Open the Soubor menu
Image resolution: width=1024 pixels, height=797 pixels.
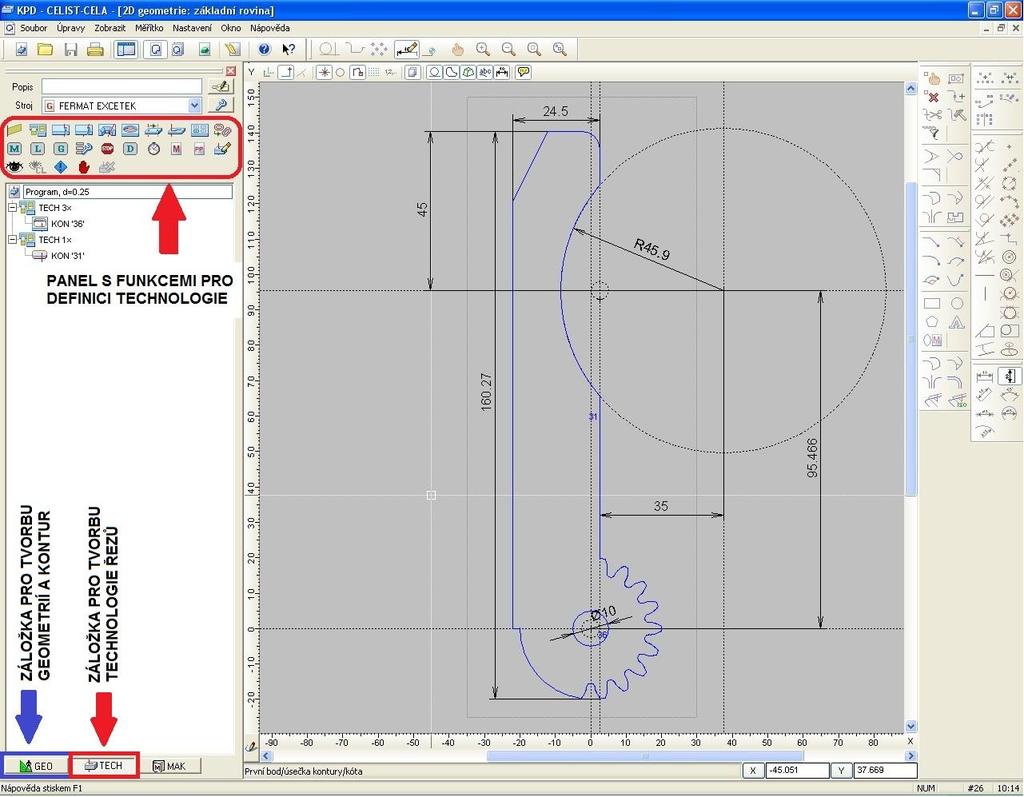[33, 28]
